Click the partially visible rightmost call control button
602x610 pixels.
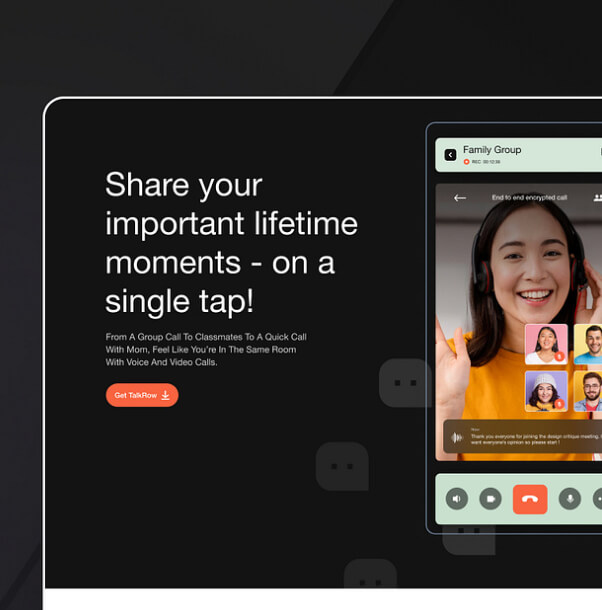598,498
